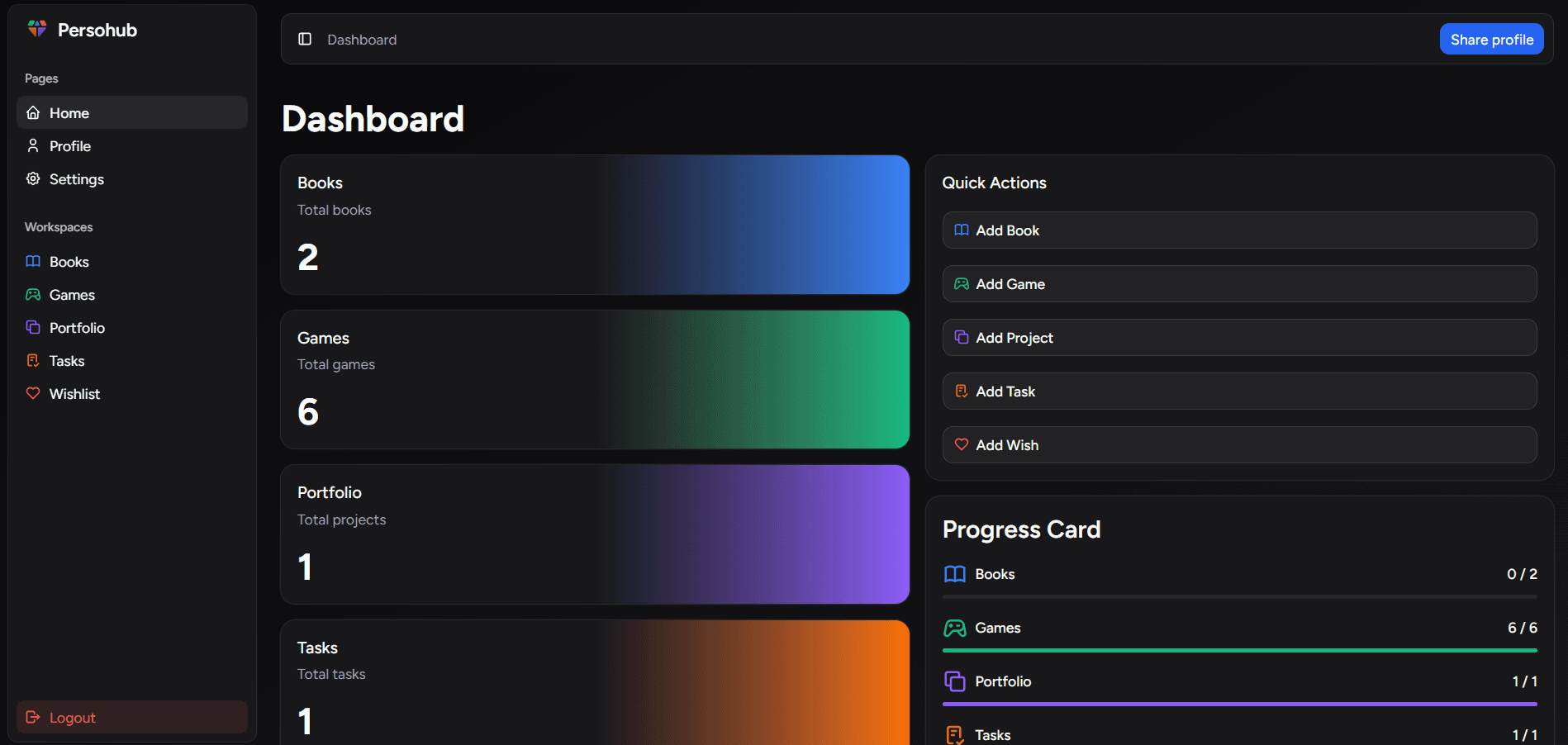The height and width of the screenshot is (745, 1568).
Task: Click the Settings gear icon
Action: point(33,179)
